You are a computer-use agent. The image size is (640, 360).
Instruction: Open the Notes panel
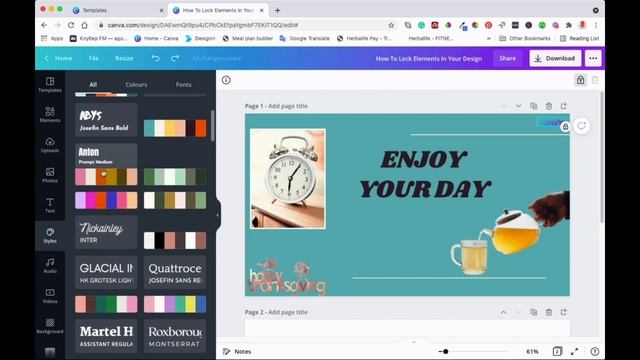[x=237, y=351]
